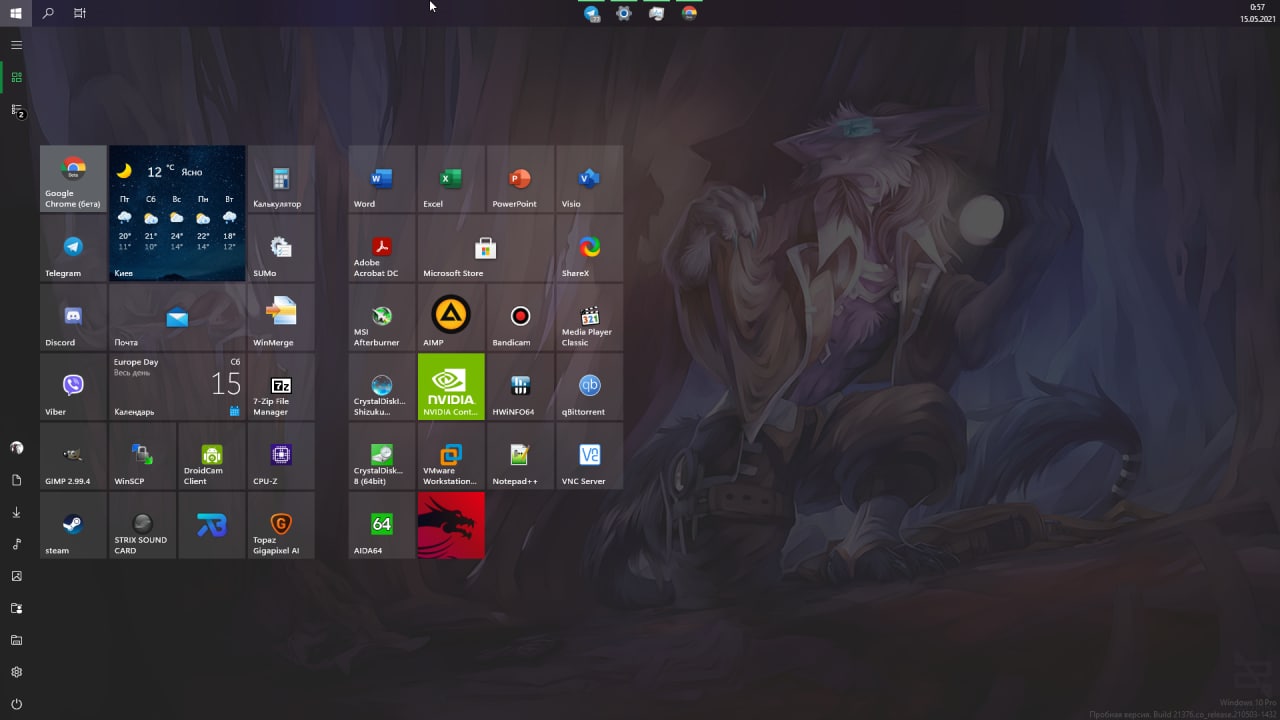
Task: Open 7-Zip File Manager tile
Action: 281,386
